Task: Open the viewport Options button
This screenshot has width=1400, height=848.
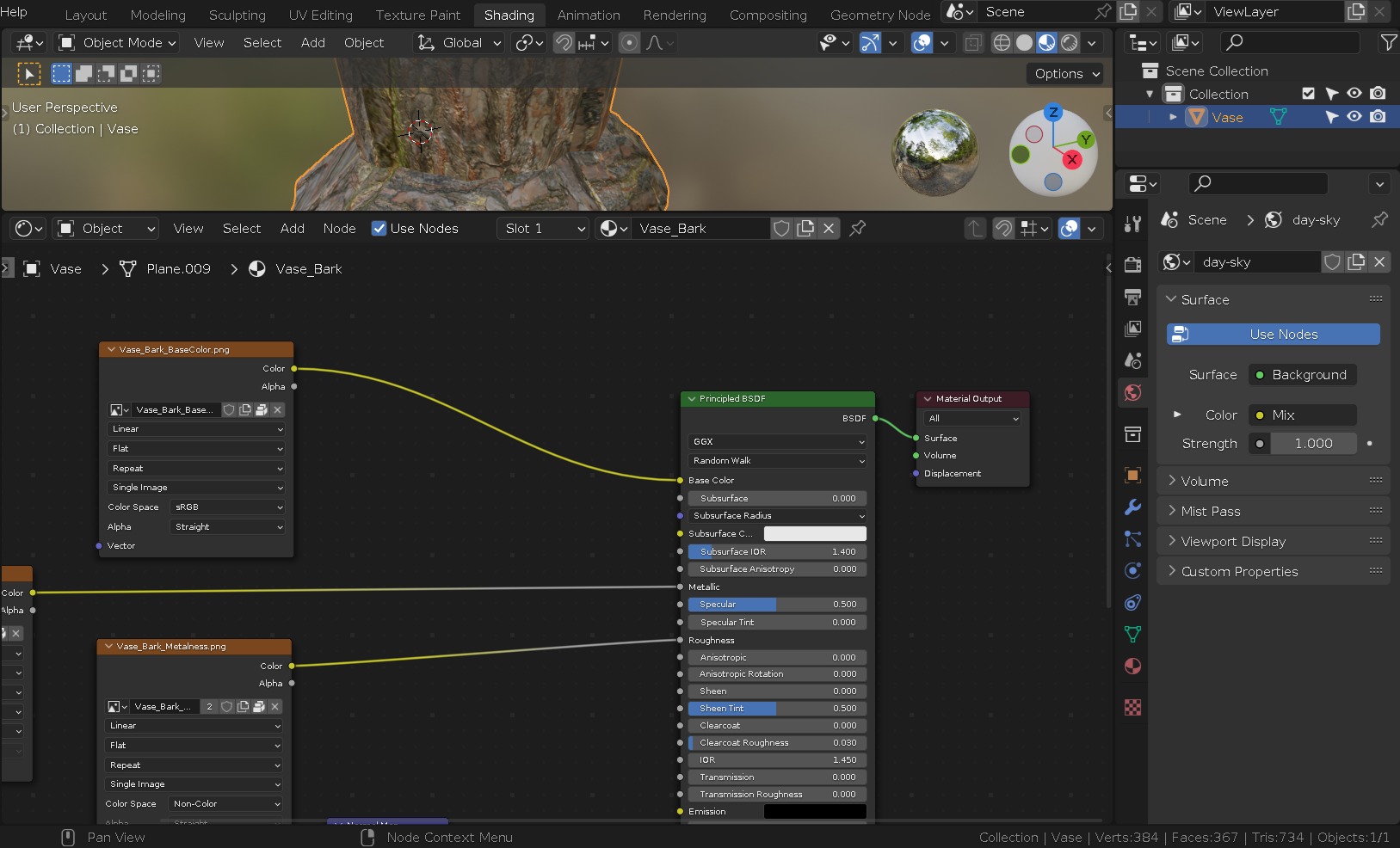Action: pyautogui.click(x=1065, y=74)
